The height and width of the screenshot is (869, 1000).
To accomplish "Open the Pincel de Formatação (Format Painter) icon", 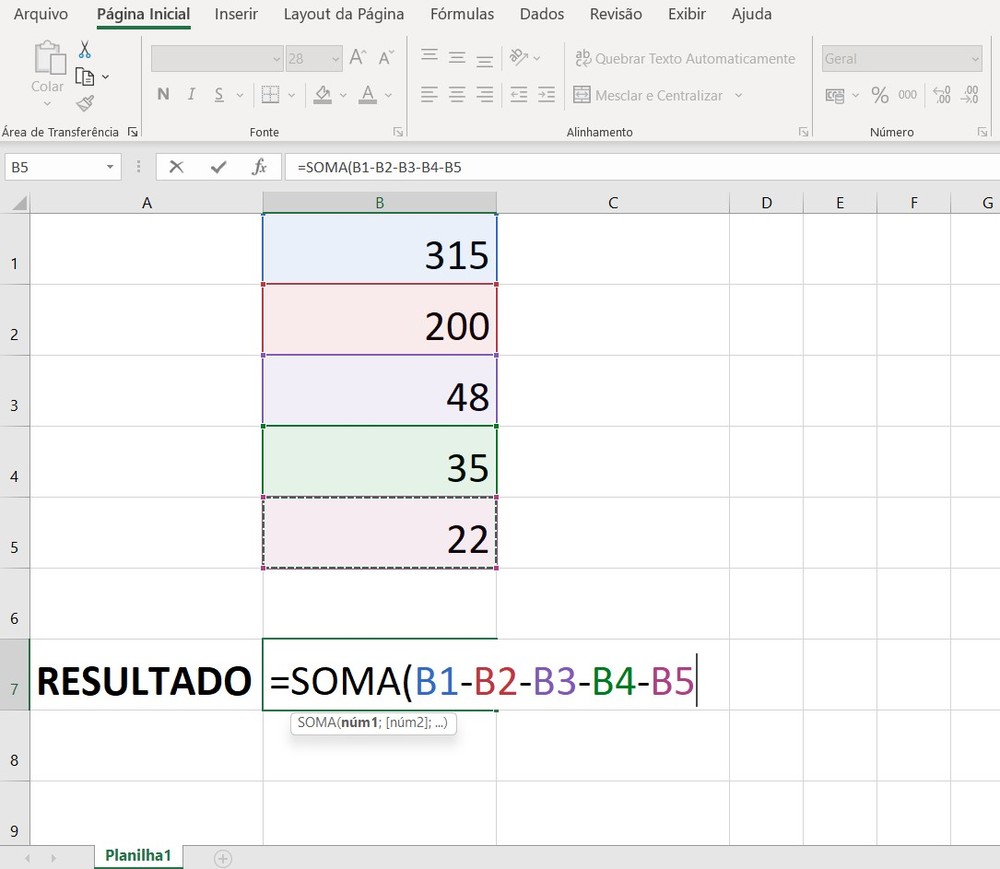I will (85, 103).
